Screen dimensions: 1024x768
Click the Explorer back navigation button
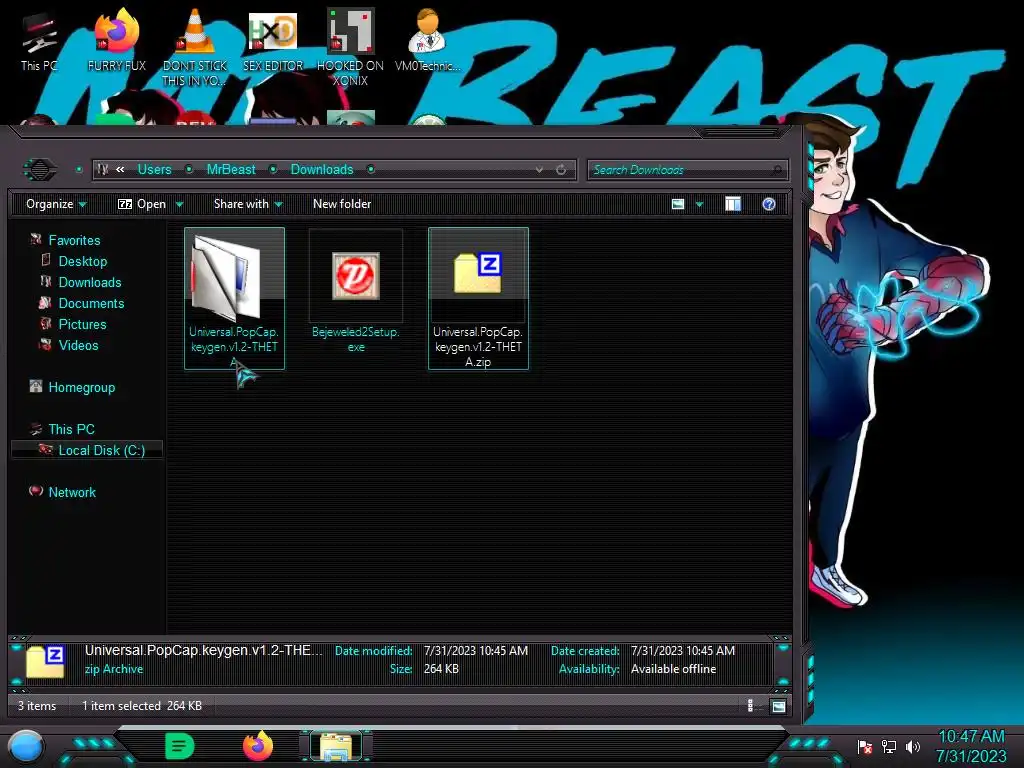pyautogui.click(x=40, y=170)
